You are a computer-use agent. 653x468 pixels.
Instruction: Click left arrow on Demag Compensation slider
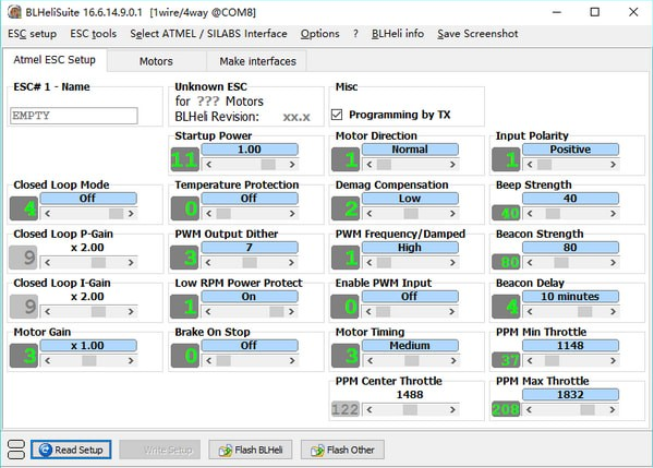(369, 214)
